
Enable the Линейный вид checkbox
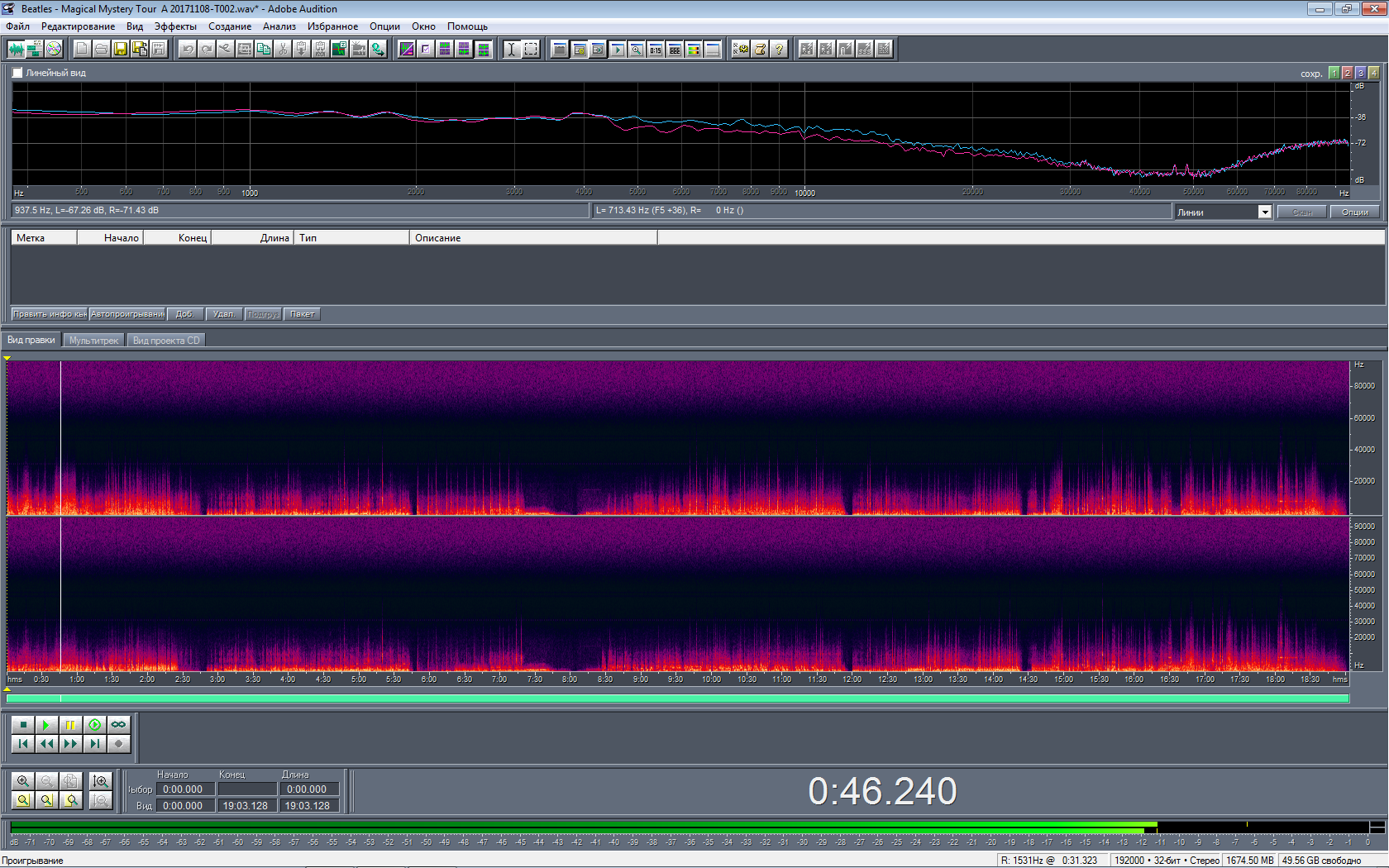17,73
